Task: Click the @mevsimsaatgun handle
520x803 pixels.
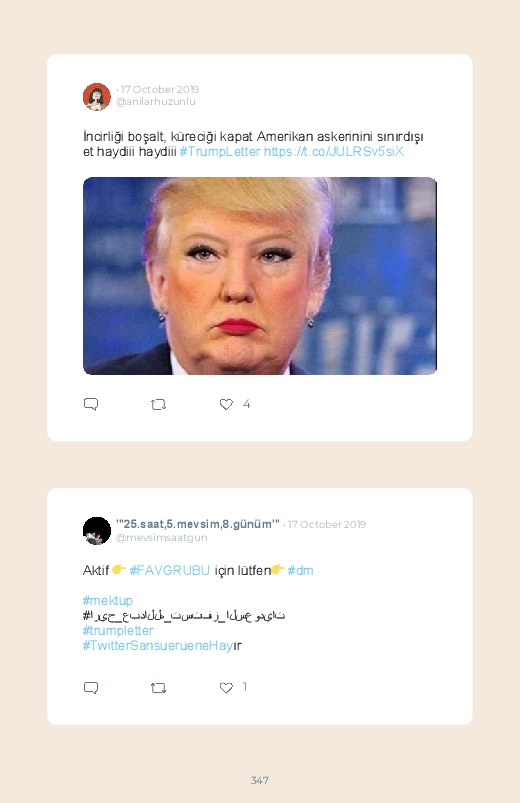Action: [x=161, y=537]
